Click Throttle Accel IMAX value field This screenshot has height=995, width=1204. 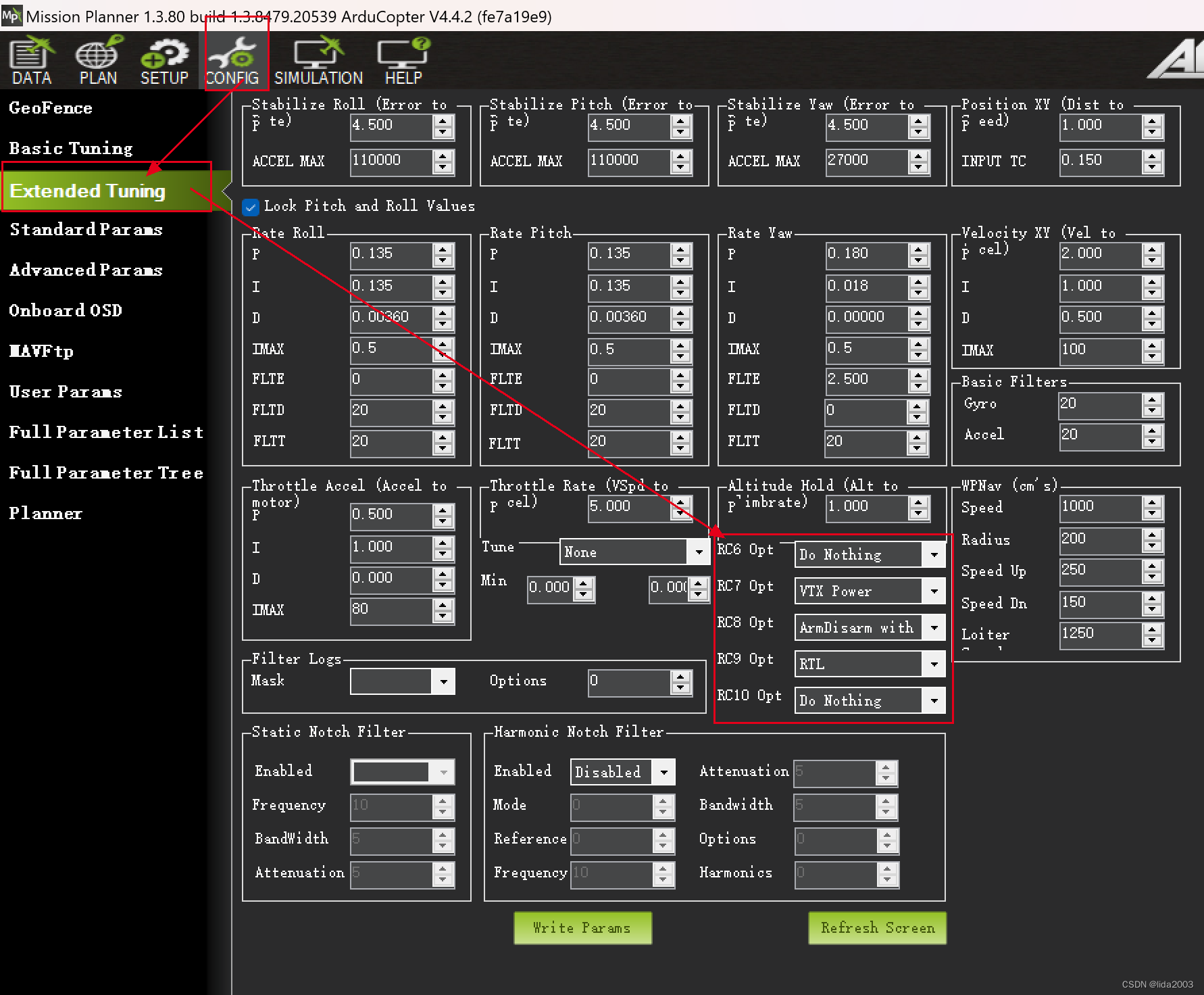pyautogui.click(x=391, y=610)
